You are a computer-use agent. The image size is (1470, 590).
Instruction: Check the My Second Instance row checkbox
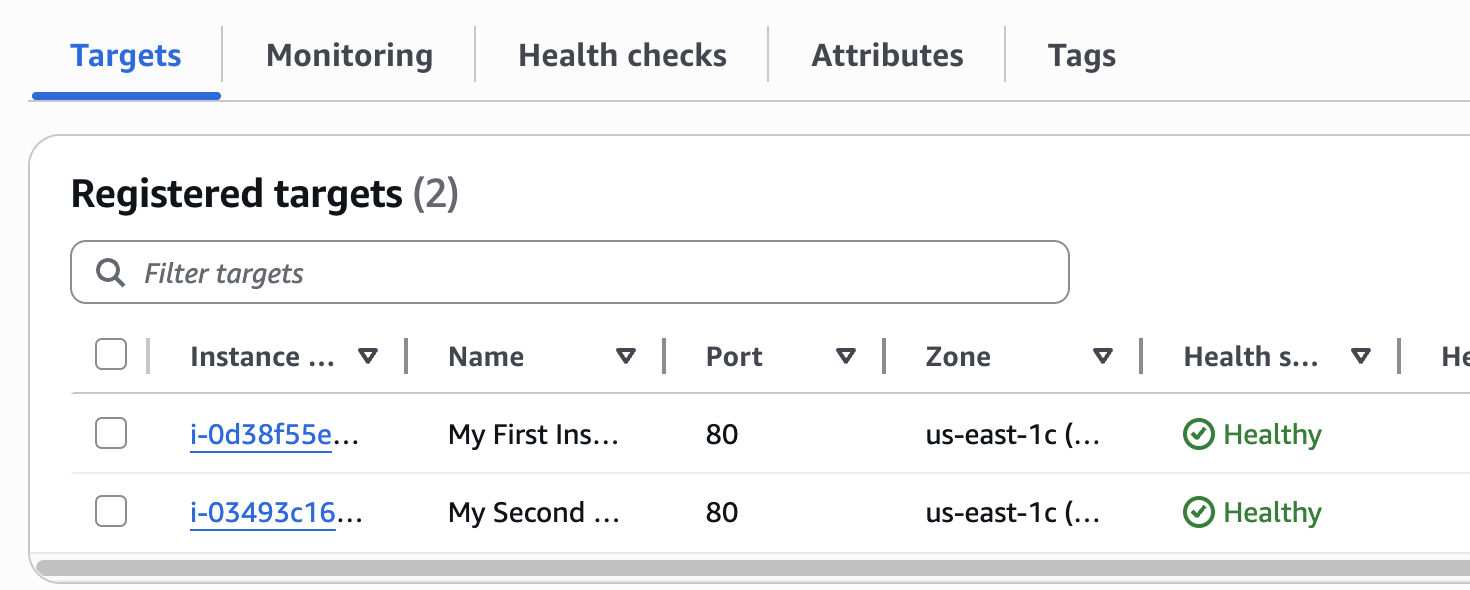pos(111,512)
